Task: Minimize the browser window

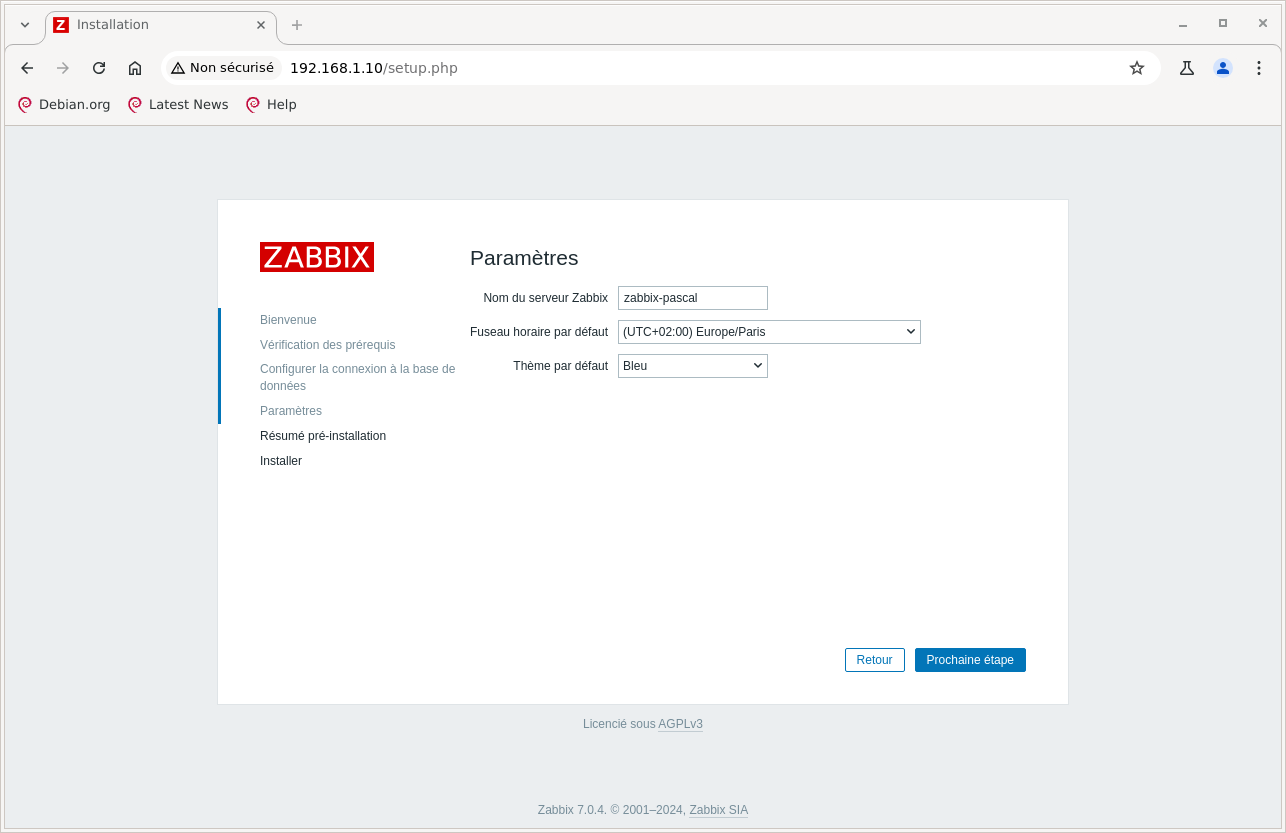Action: (x=1183, y=24)
